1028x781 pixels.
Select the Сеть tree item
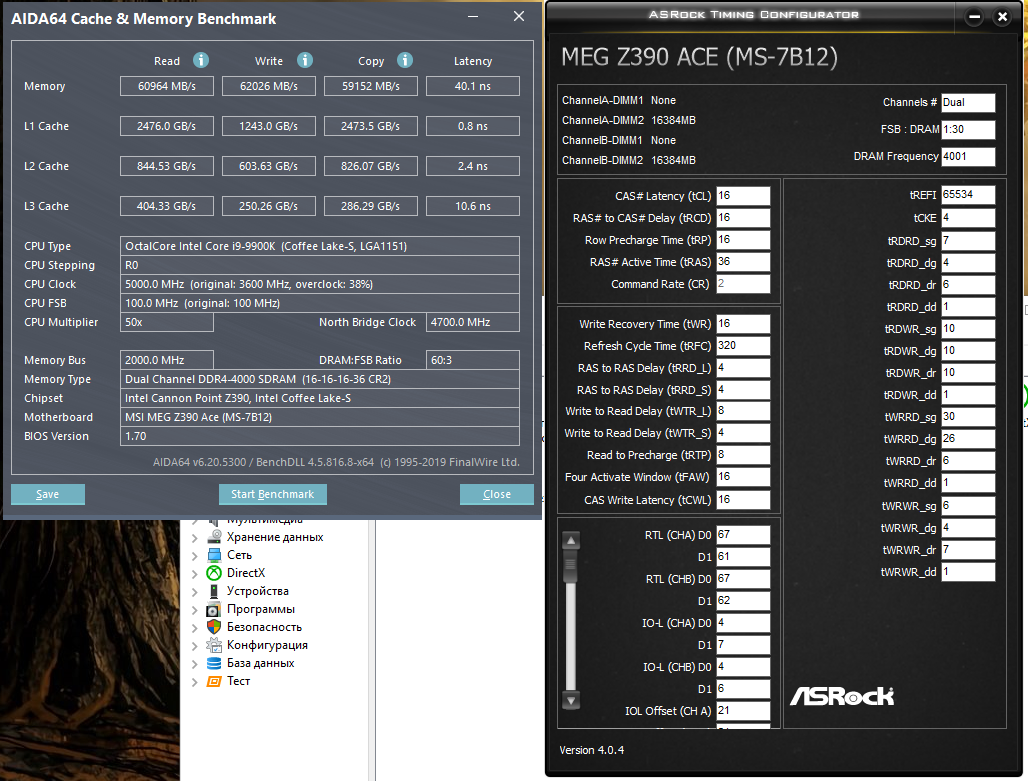click(239, 555)
